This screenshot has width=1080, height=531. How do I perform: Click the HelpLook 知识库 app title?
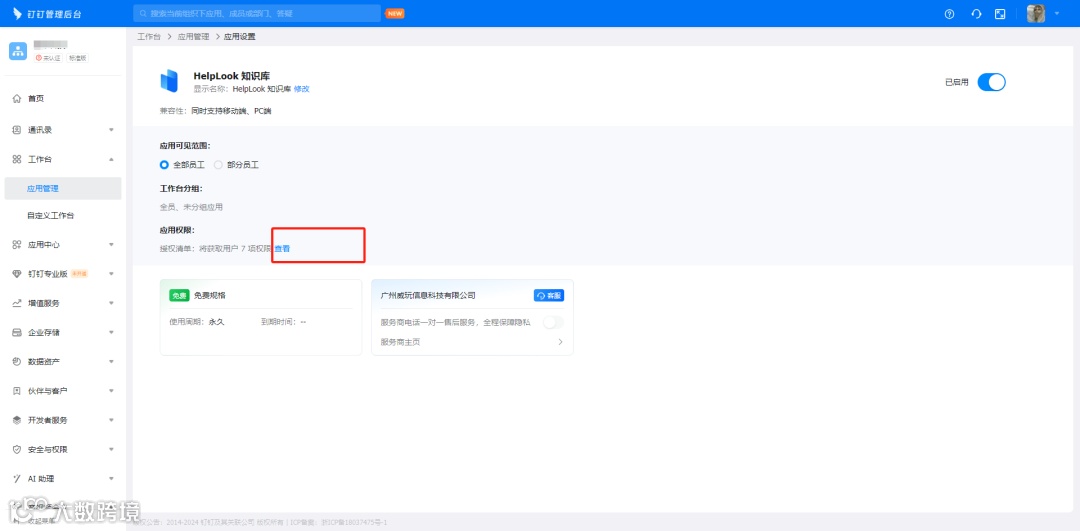(x=231, y=76)
